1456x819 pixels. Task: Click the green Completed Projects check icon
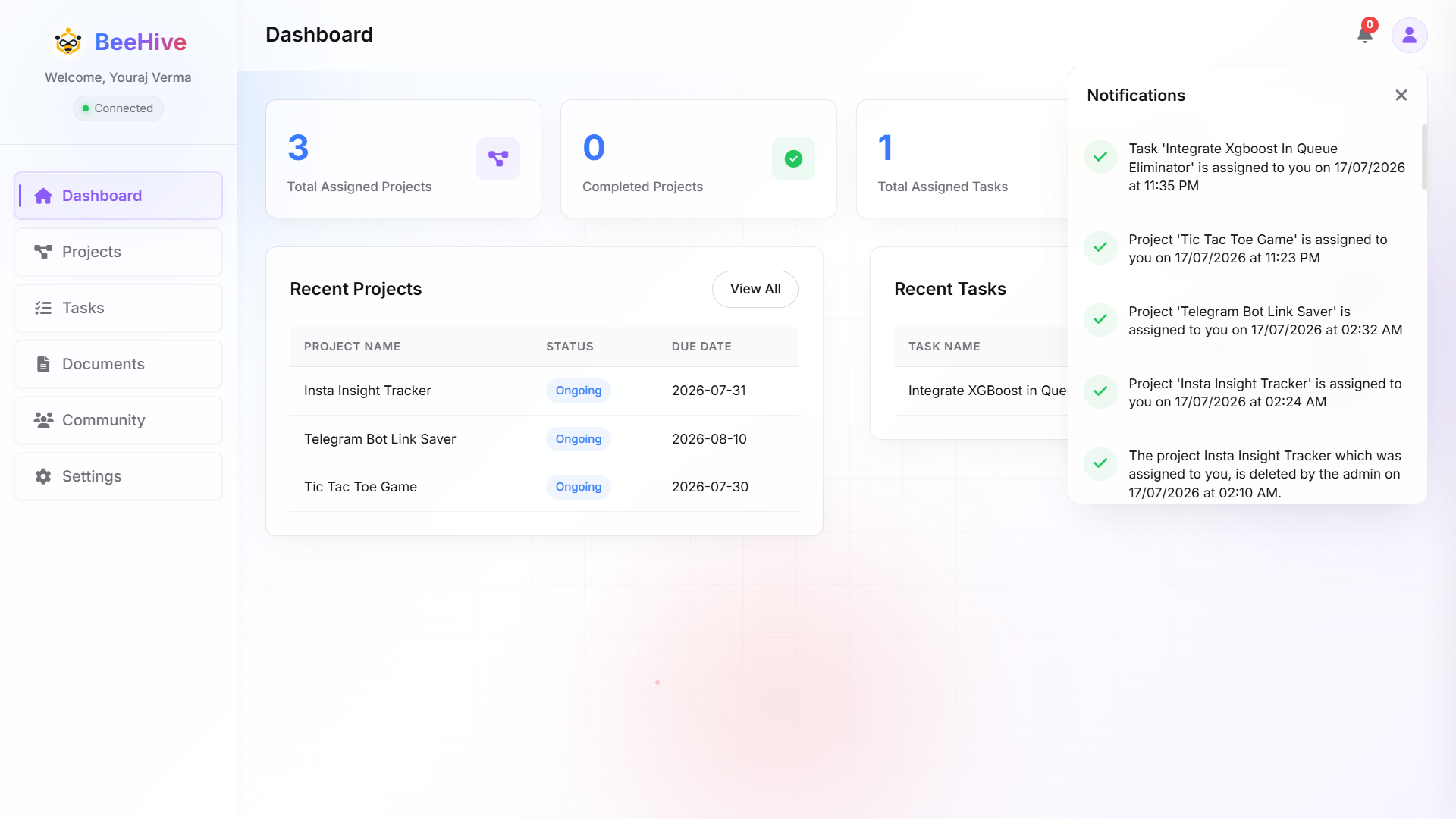(793, 158)
